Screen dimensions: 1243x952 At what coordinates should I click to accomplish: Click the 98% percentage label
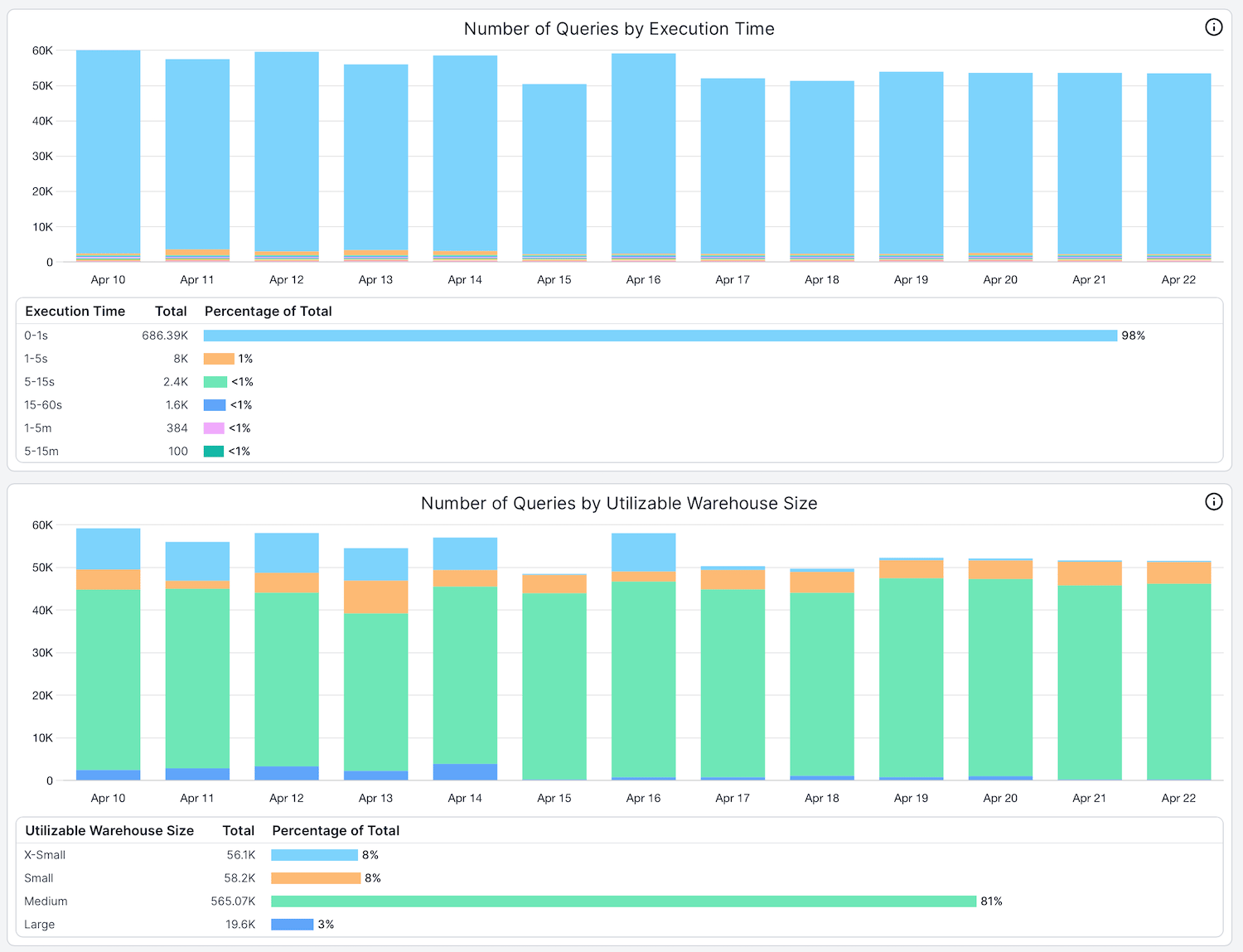(x=1133, y=336)
